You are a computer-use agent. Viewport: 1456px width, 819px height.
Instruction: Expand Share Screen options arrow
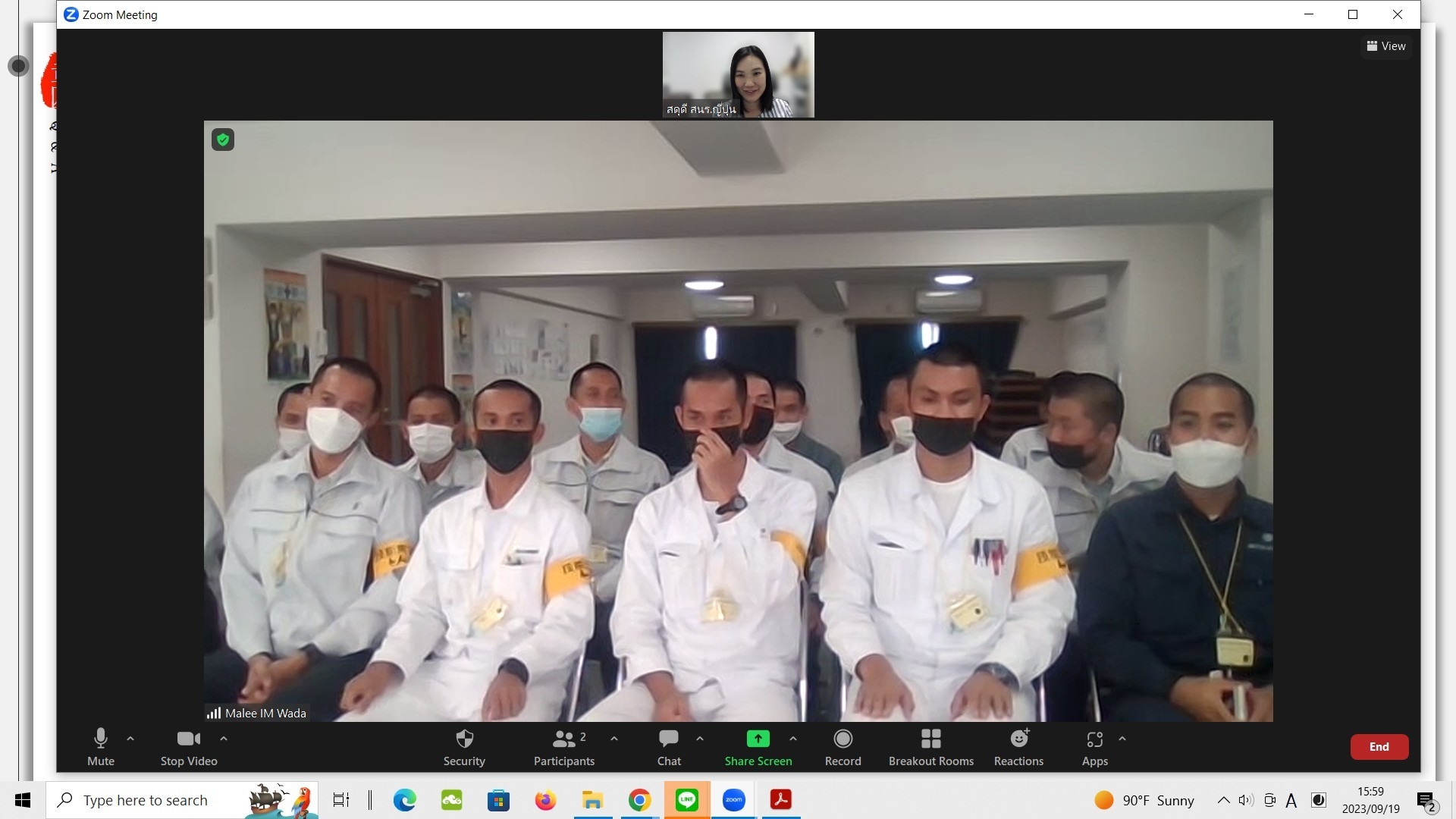793,738
